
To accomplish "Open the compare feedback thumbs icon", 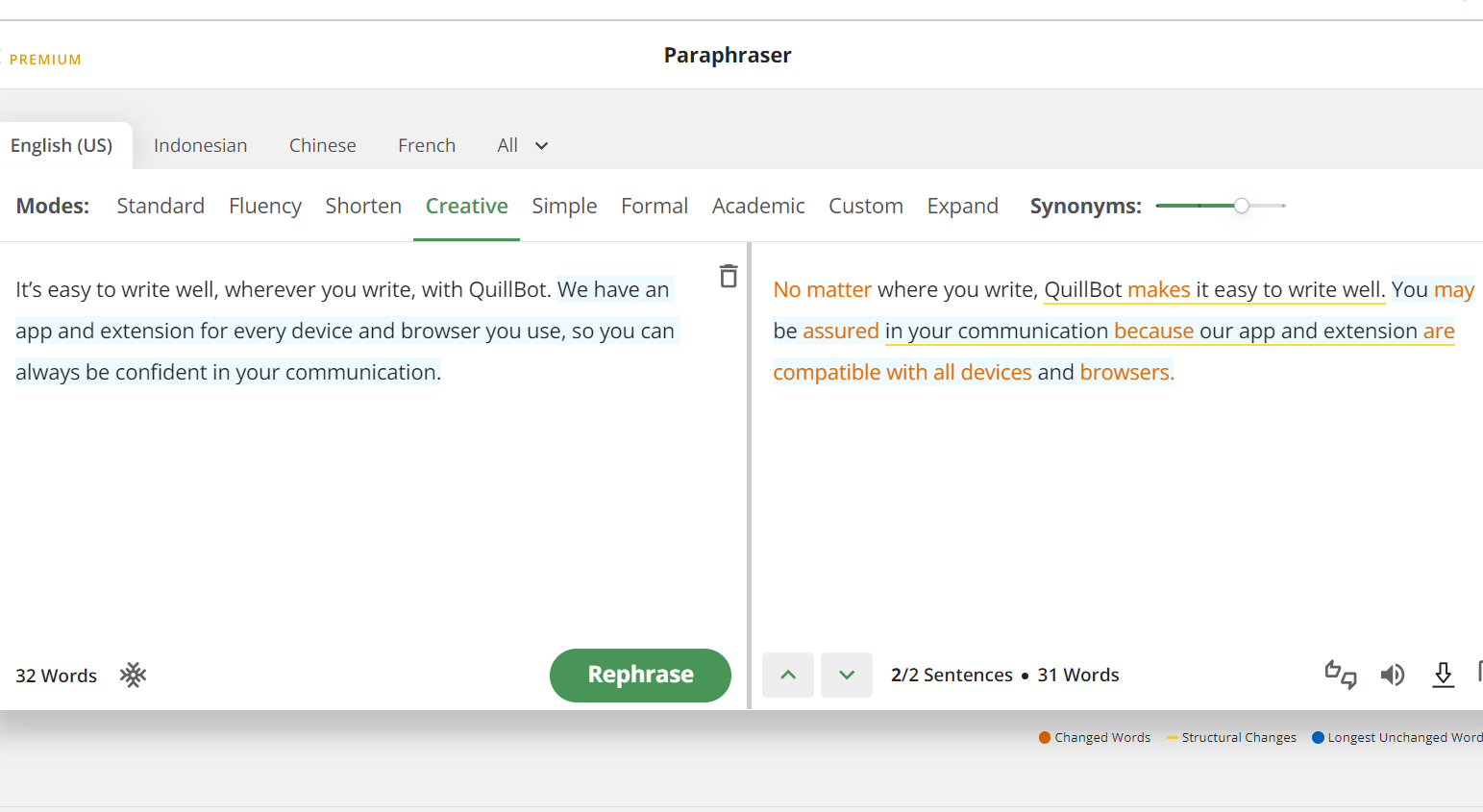I will [1340, 675].
